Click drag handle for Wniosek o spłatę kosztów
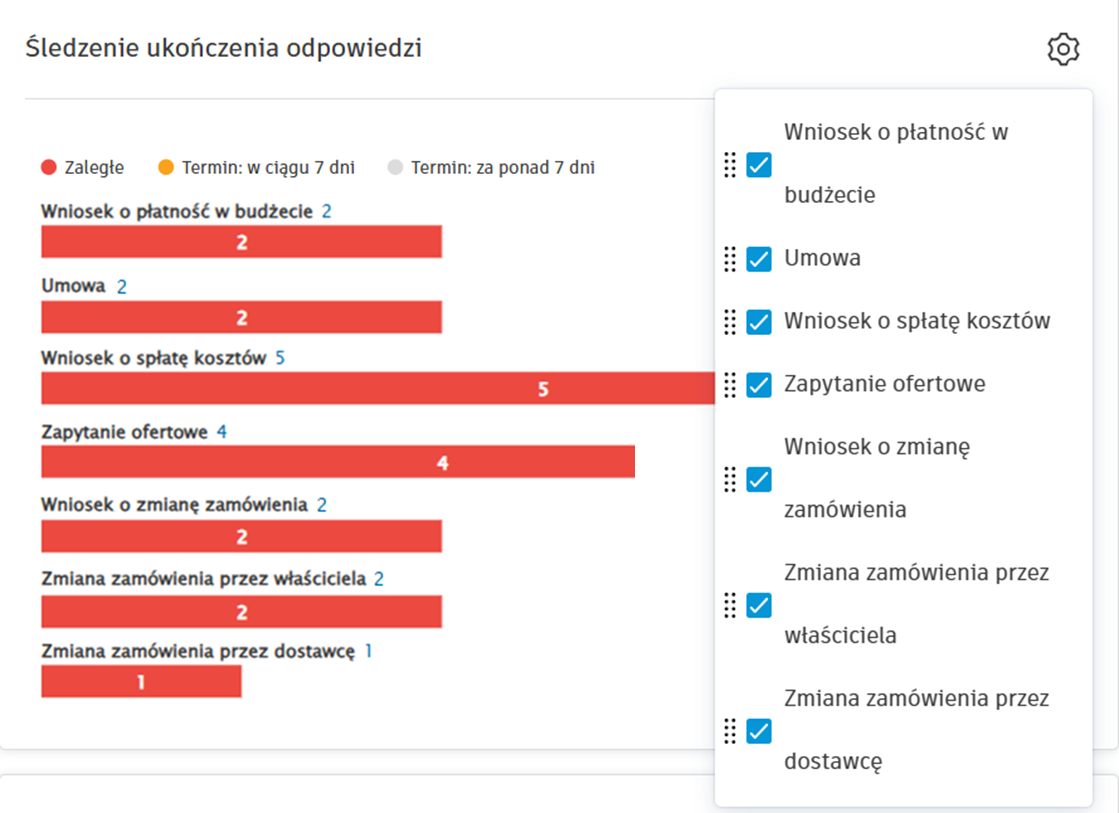 pyautogui.click(x=730, y=322)
